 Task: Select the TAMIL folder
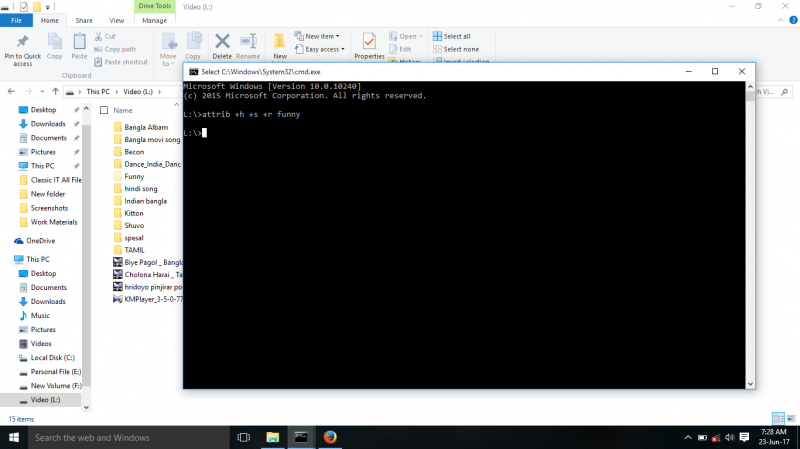[x=134, y=250]
